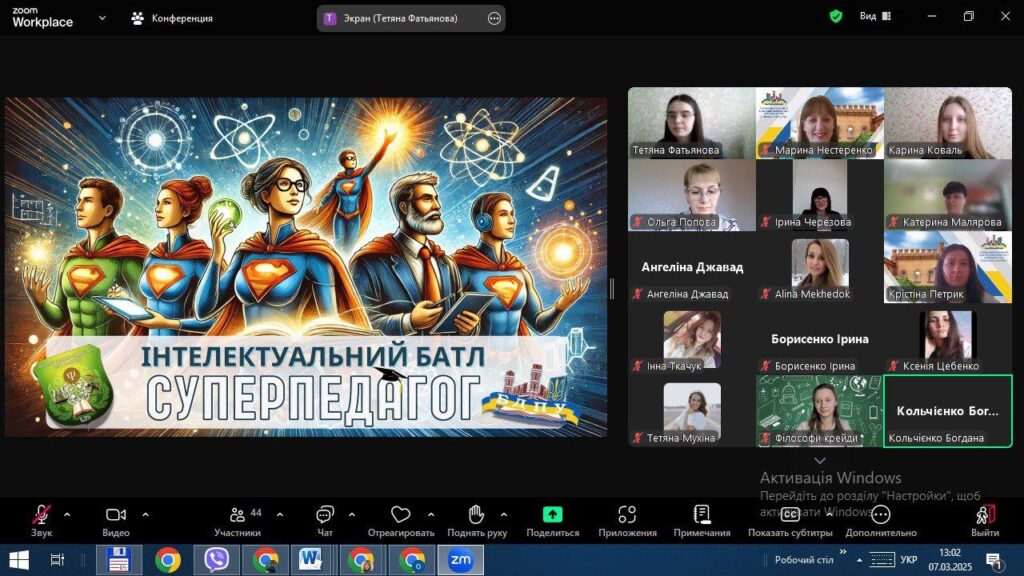Select Марина Нестеренко video tile
The width and height of the screenshot is (1024, 576).
[820, 123]
